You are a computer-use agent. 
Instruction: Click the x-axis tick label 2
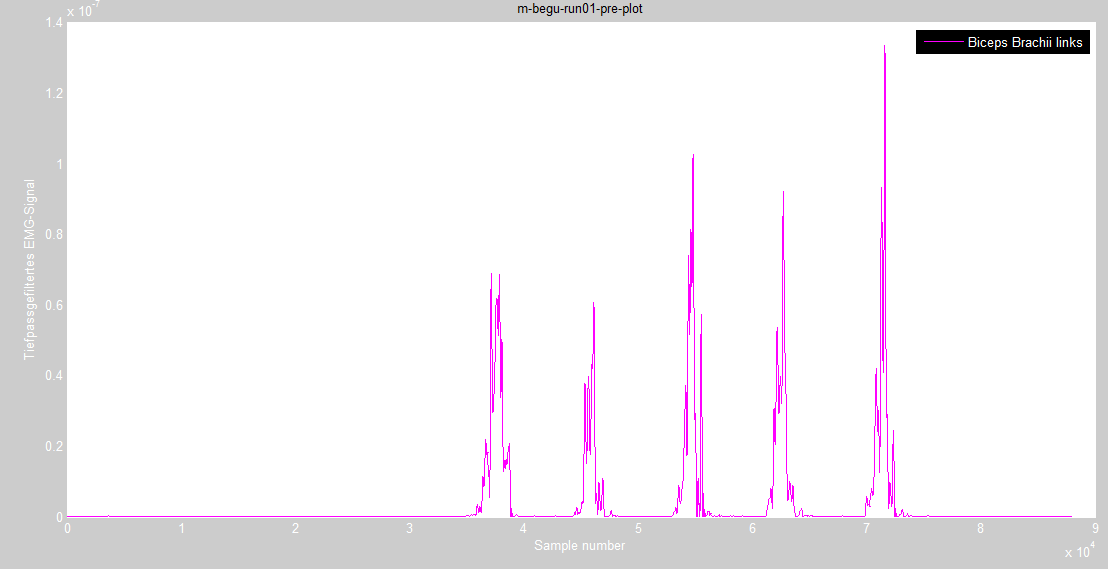pos(296,529)
